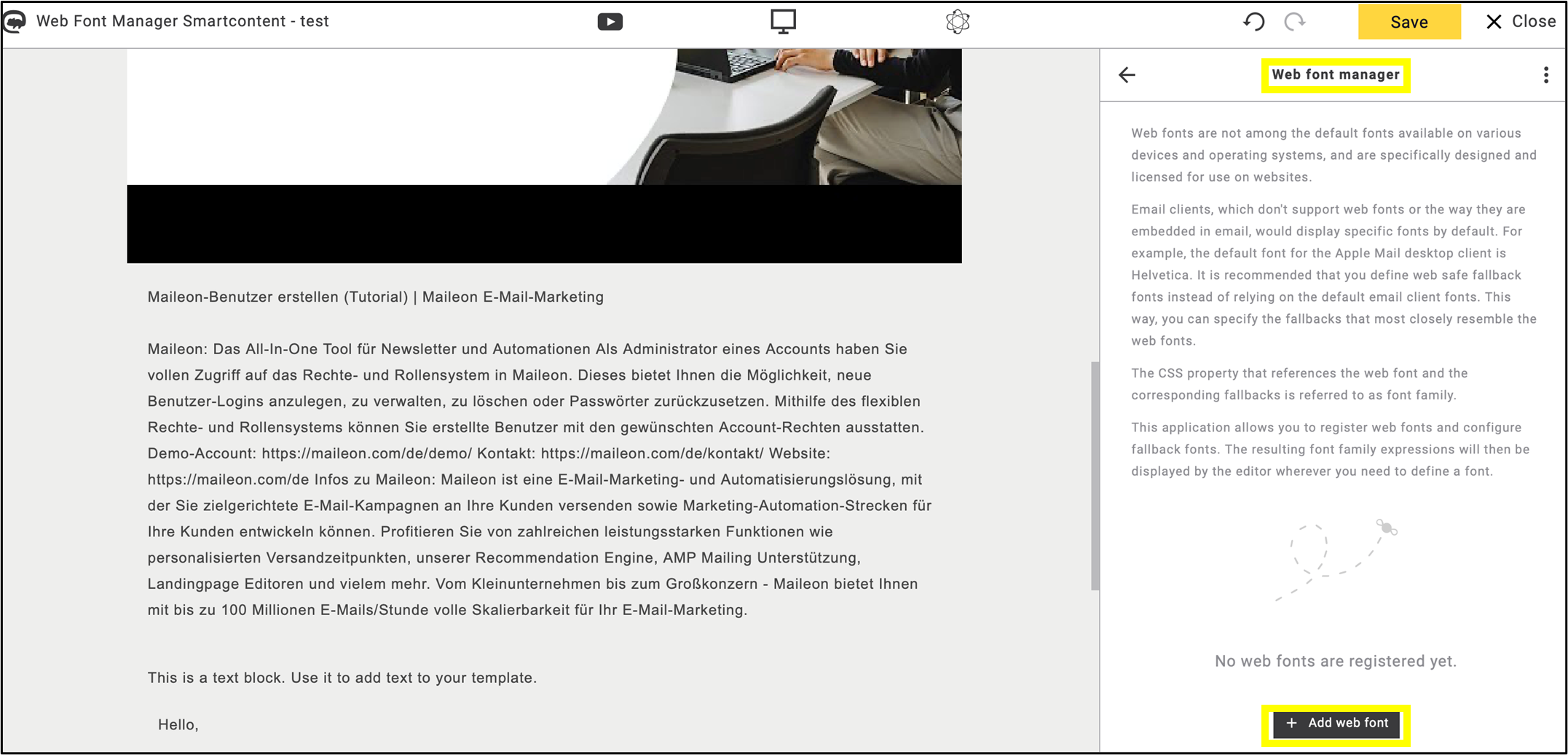The height and width of the screenshot is (755, 1568).
Task: Open the three-dot options menu
Action: [x=1545, y=75]
